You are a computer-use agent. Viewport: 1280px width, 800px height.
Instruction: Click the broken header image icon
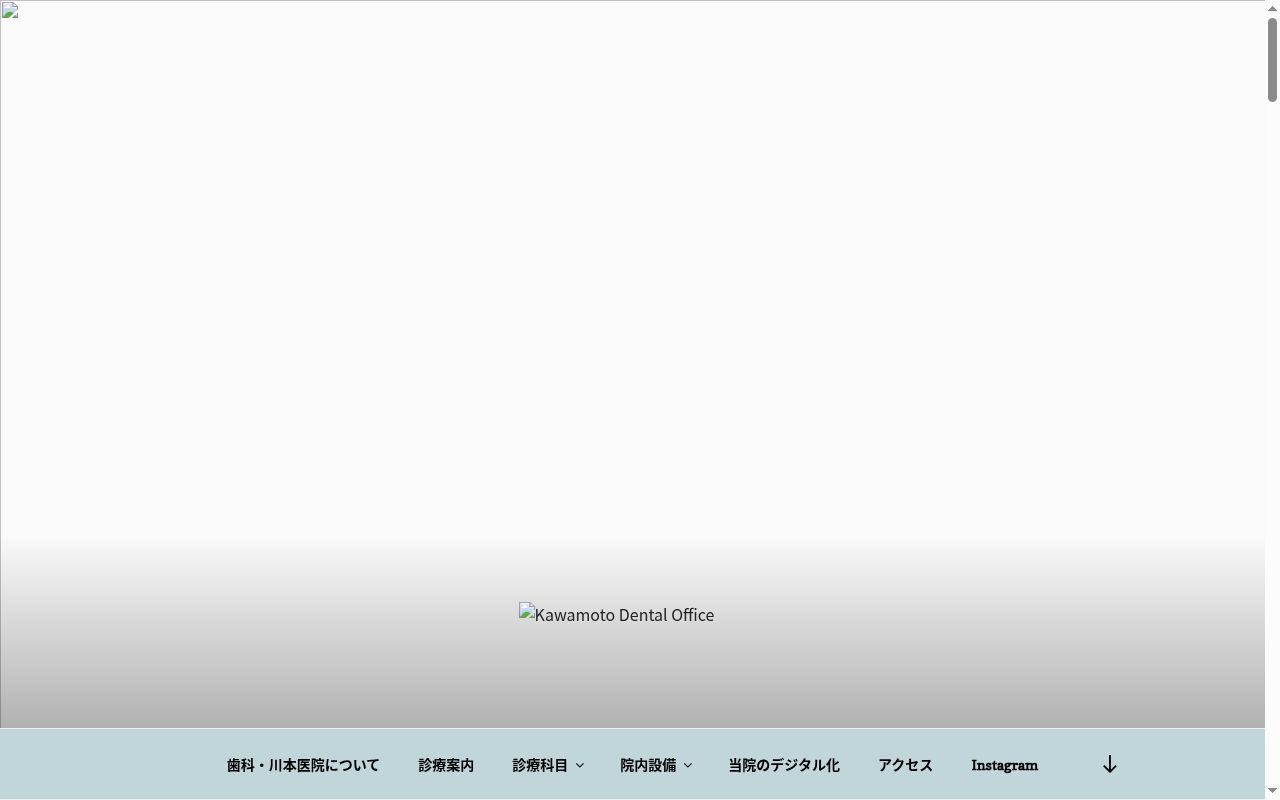[10, 11]
